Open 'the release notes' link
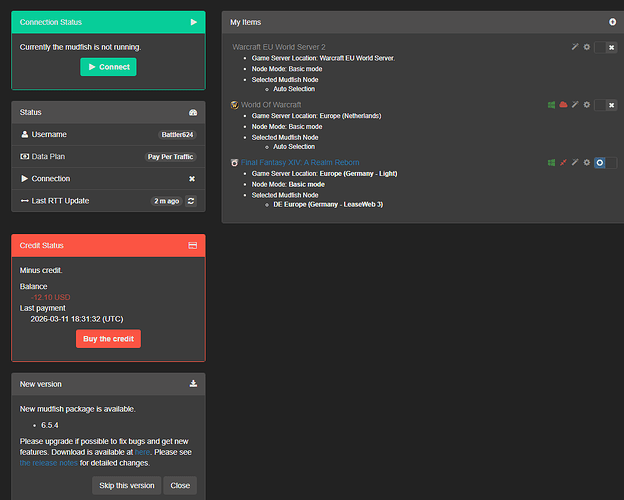The image size is (624, 500). tap(49, 463)
